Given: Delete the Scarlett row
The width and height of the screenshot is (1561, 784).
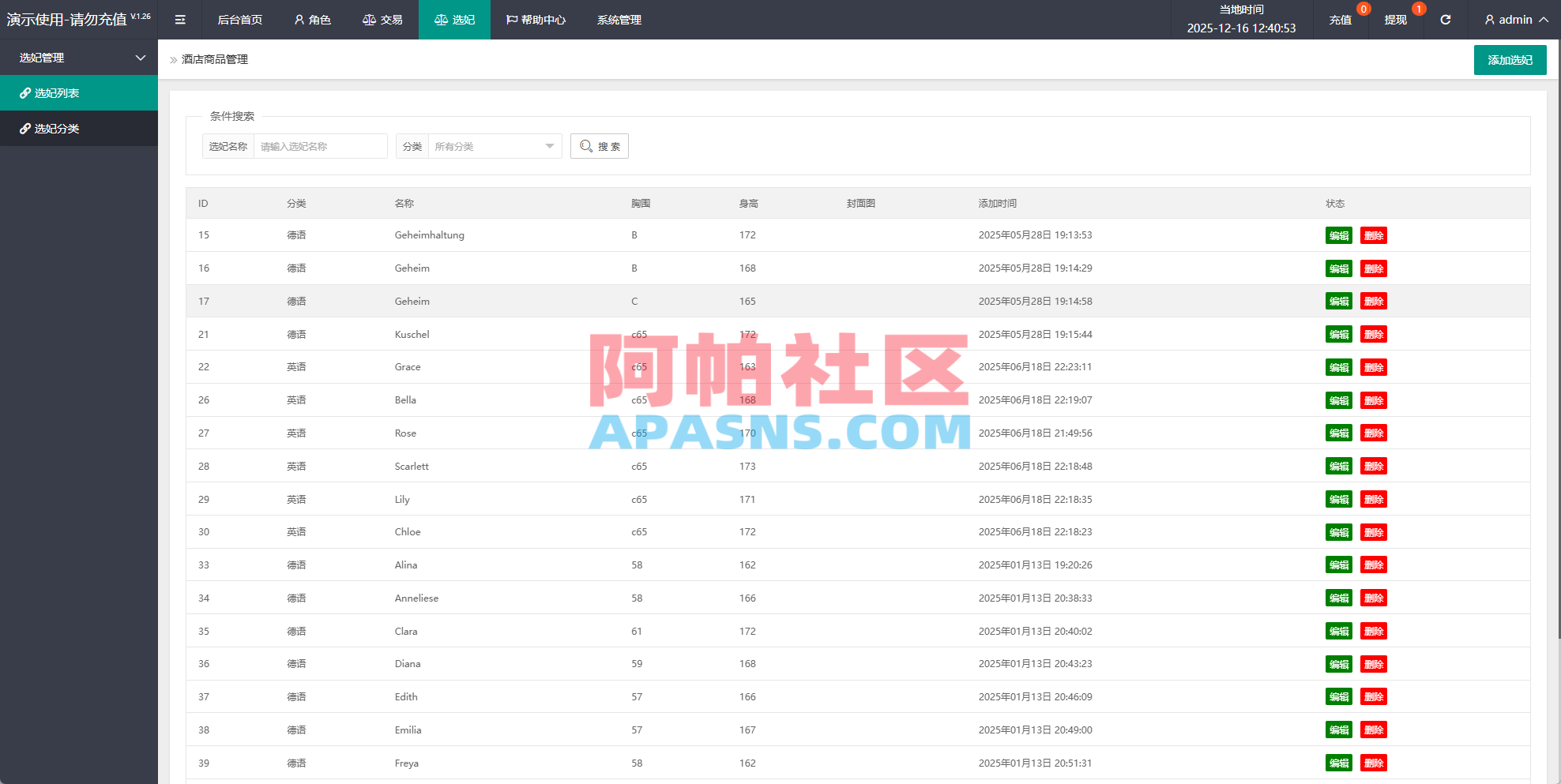Looking at the screenshot, I should coord(1374,467).
